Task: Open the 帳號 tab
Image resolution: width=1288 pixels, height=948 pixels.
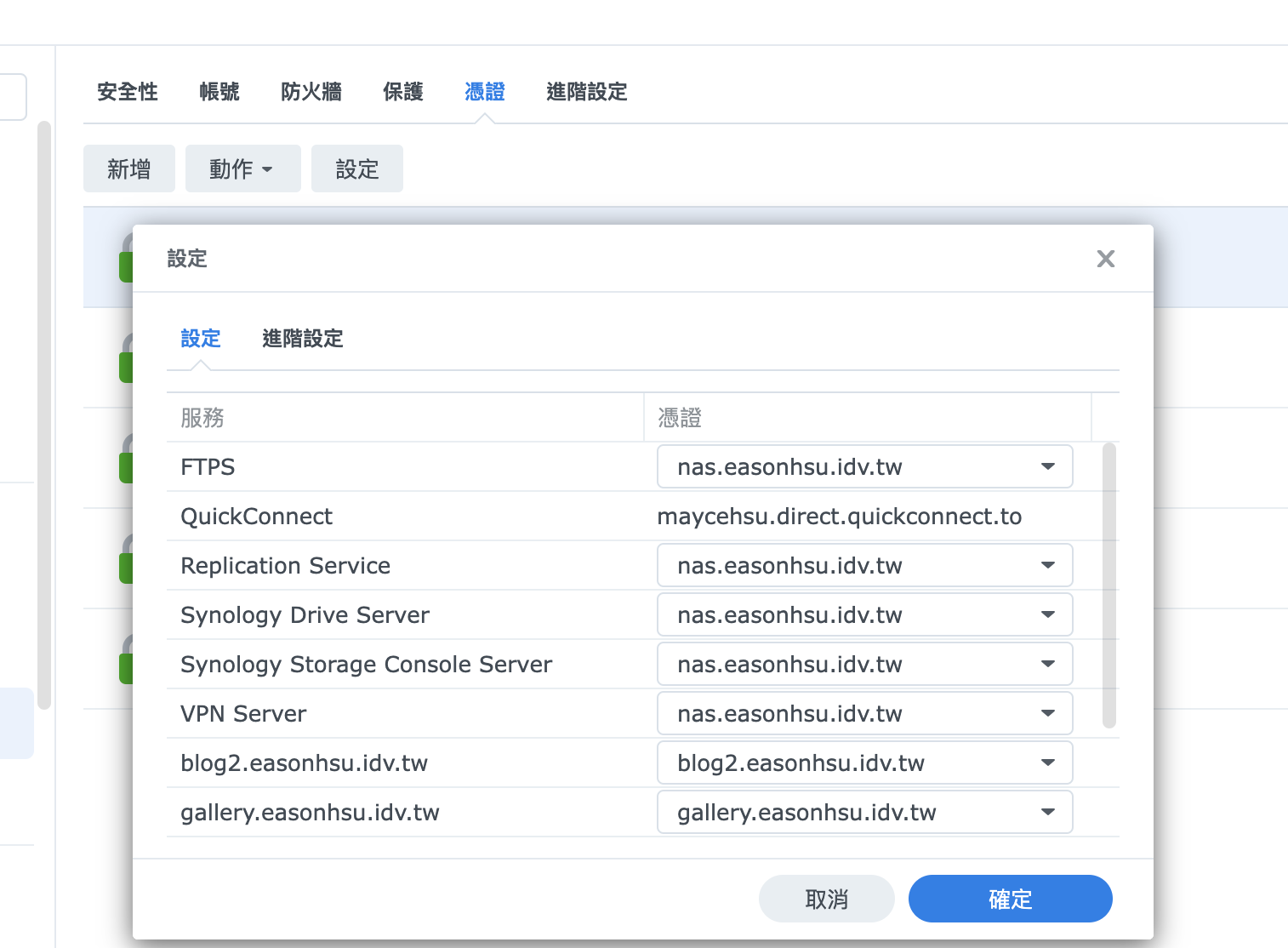Action: (219, 92)
